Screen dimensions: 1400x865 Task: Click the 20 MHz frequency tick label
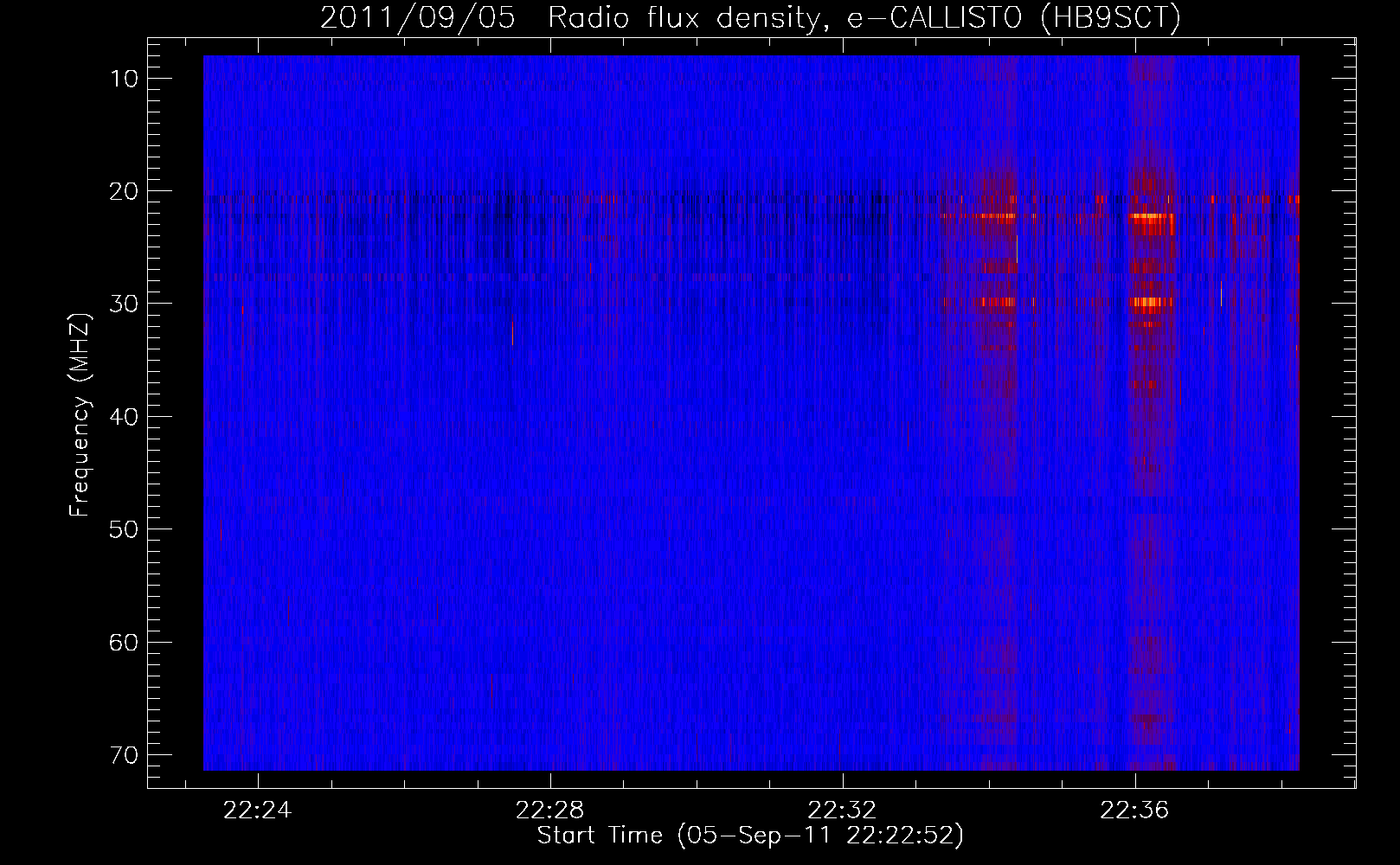[x=124, y=191]
